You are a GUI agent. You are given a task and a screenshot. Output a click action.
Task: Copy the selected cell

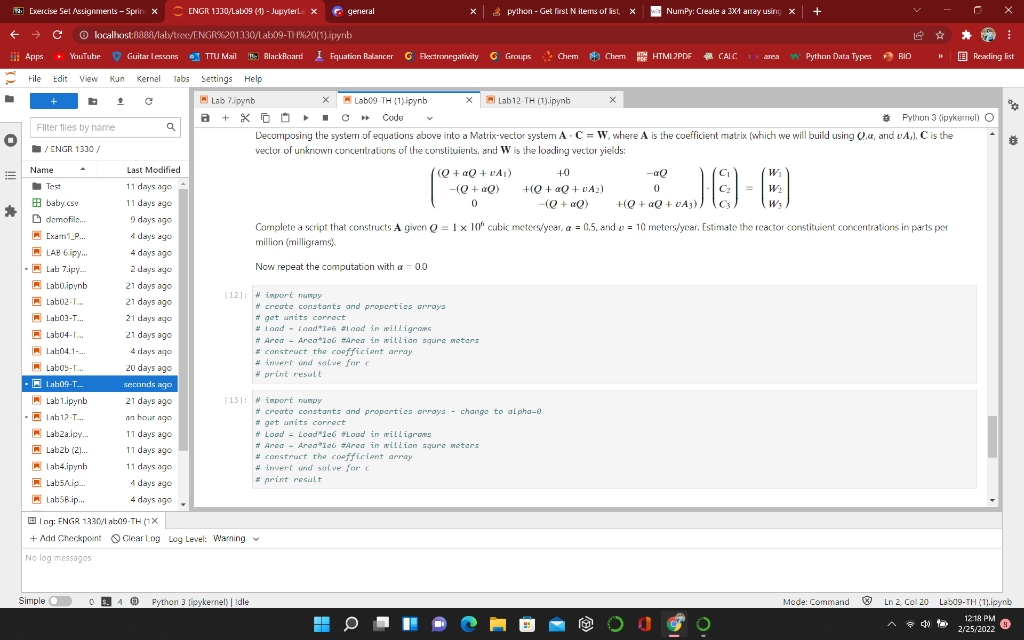[265, 117]
